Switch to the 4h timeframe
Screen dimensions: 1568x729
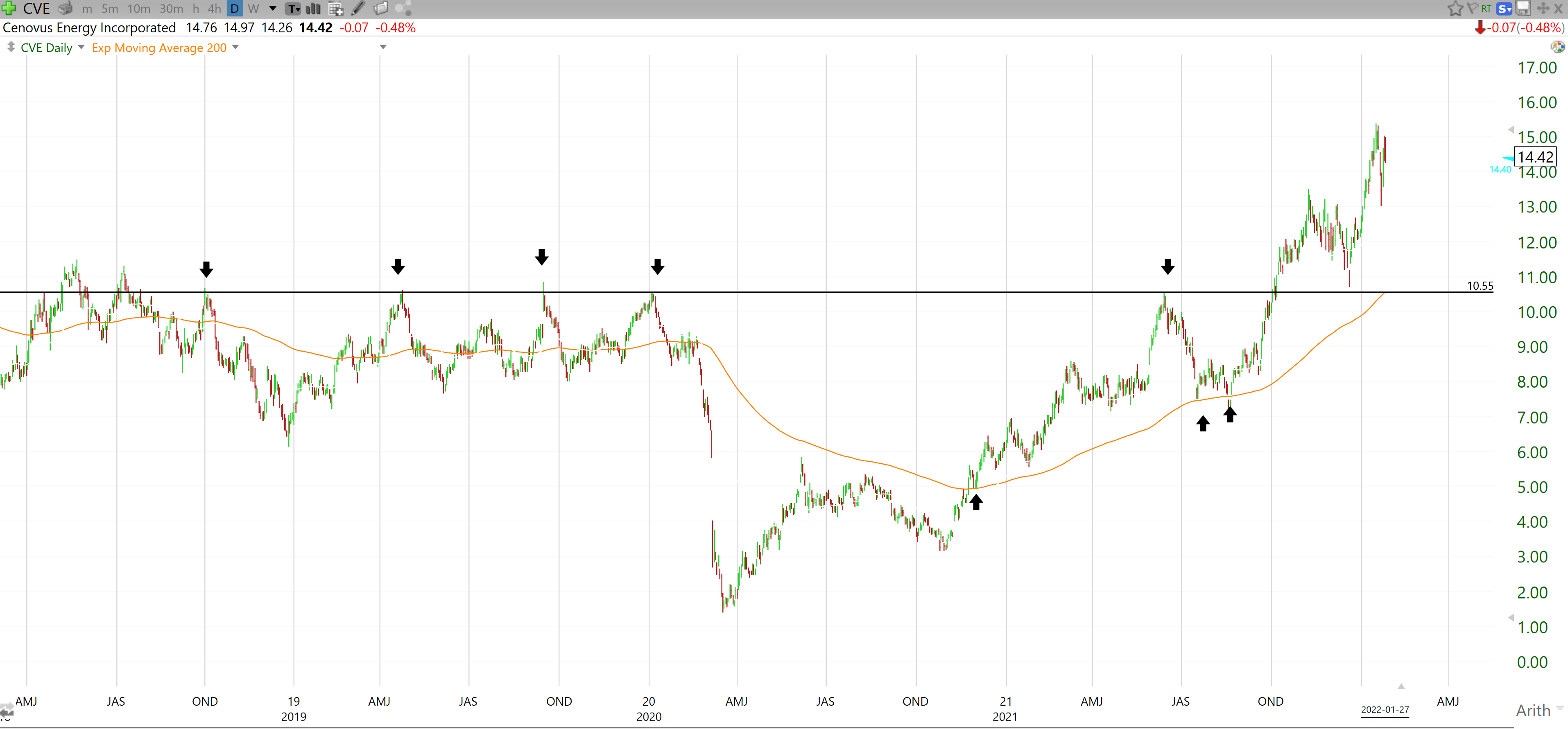(214, 9)
